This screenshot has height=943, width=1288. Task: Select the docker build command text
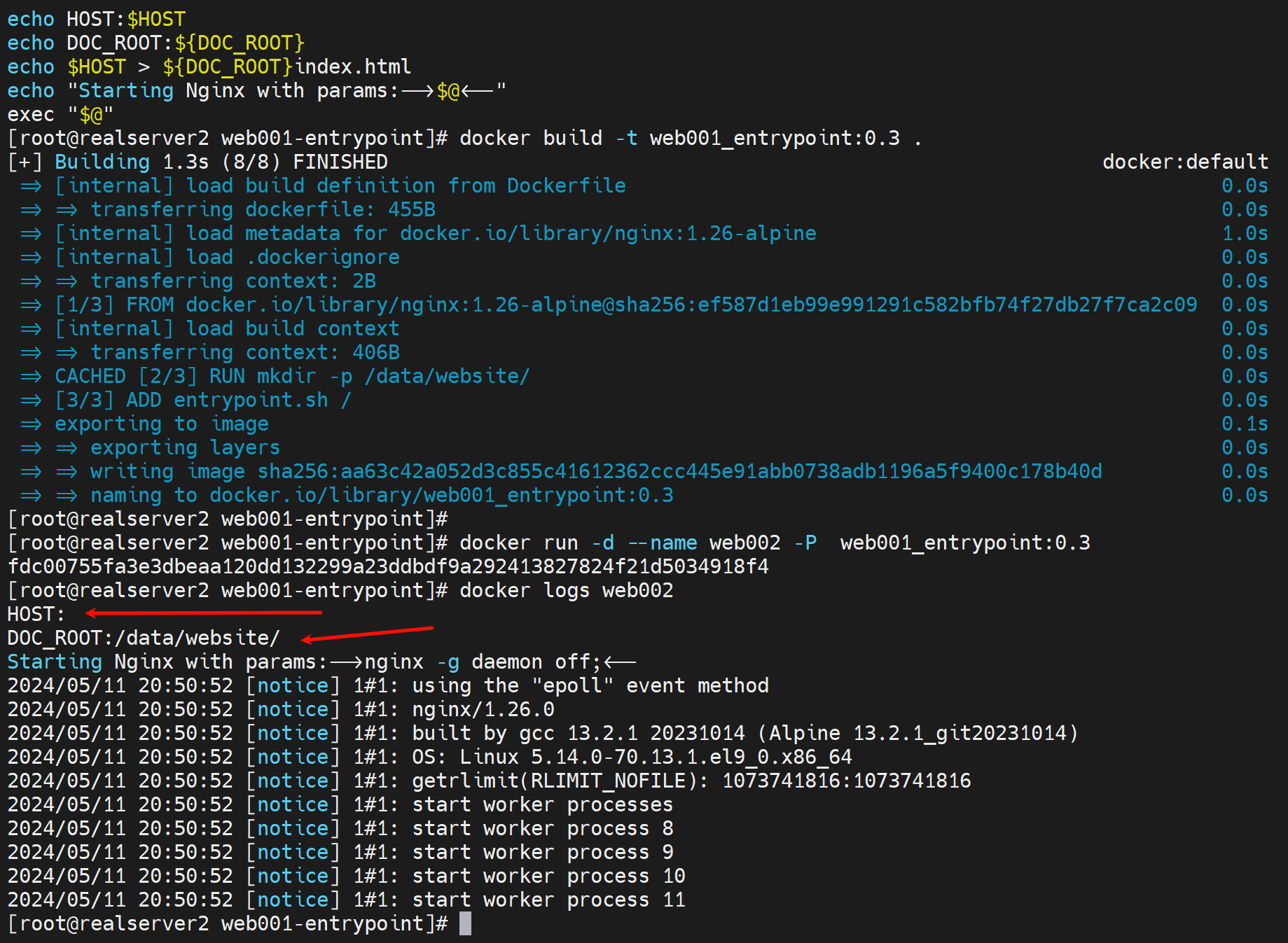click(690, 138)
